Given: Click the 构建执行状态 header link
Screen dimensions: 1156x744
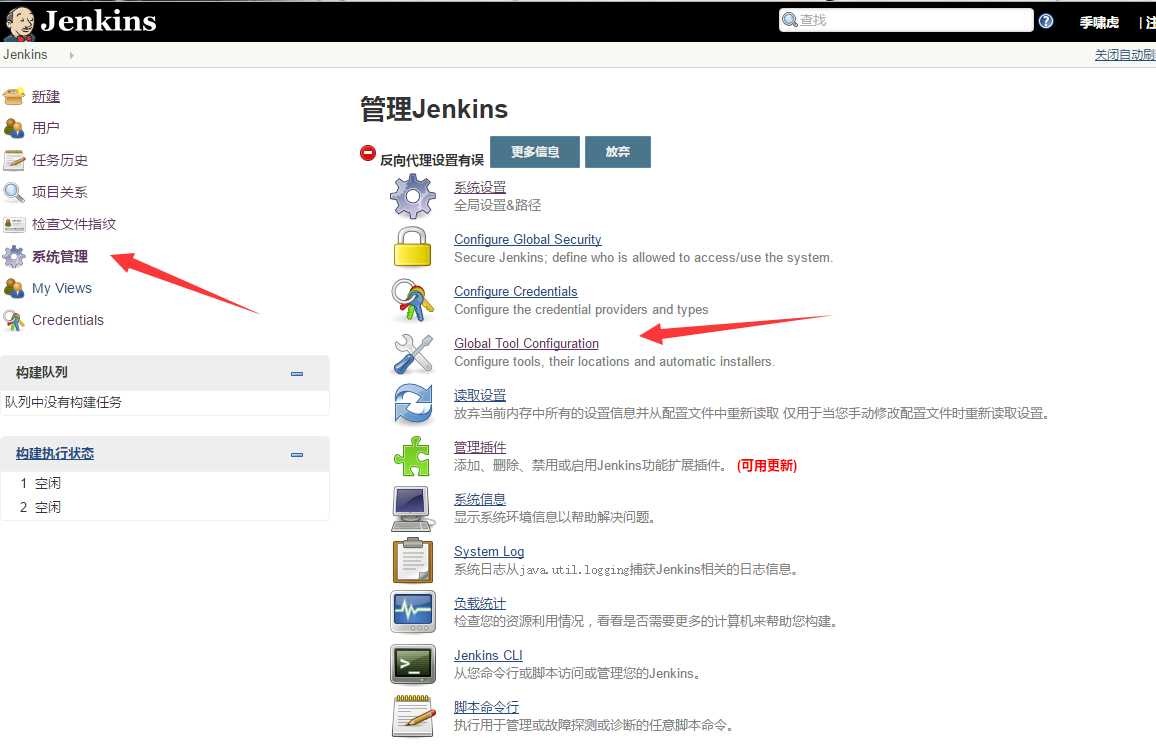Looking at the screenshot, I should (x=55, y=453).
